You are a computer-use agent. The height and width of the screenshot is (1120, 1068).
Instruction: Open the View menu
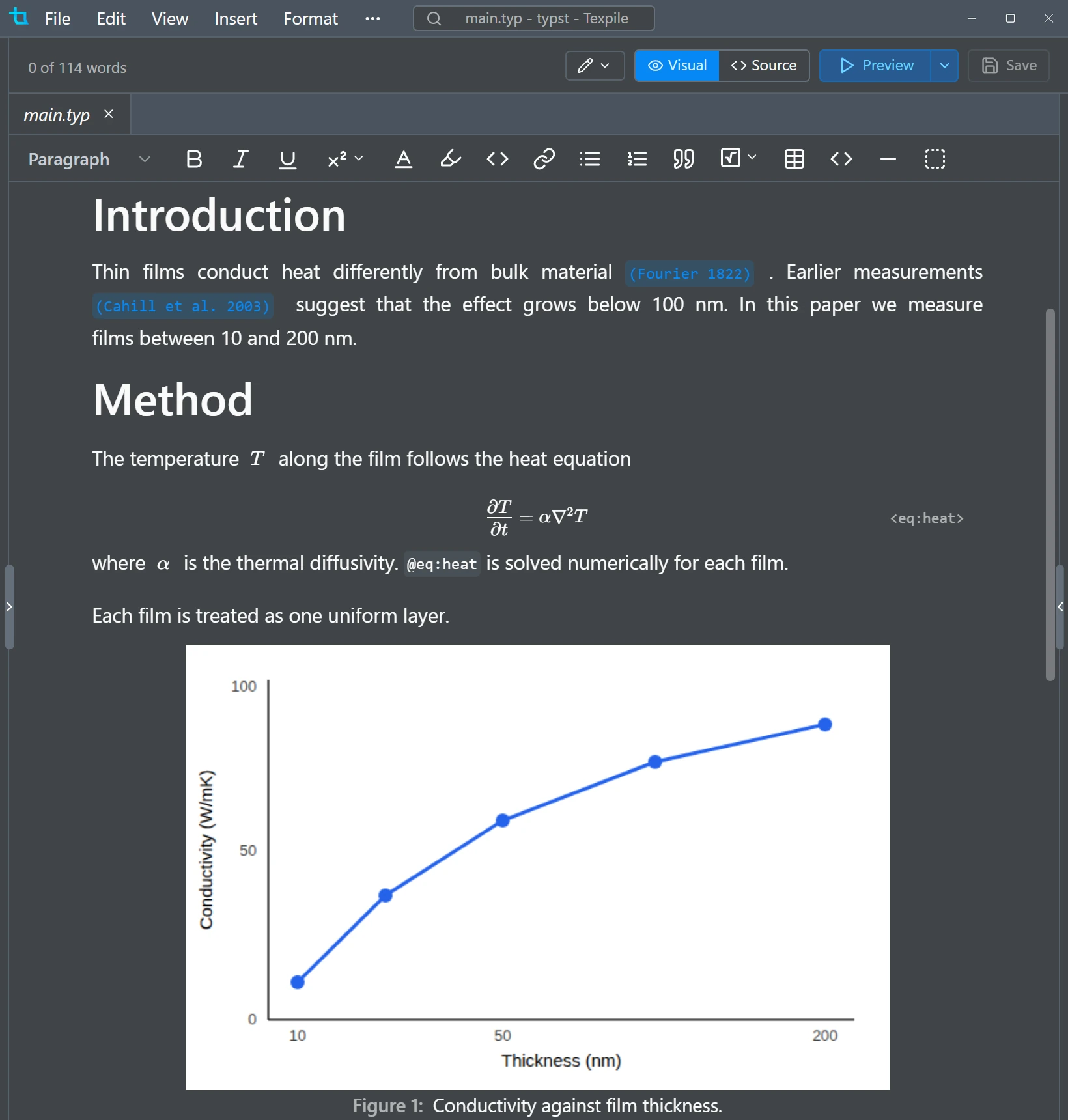[170, 18]
